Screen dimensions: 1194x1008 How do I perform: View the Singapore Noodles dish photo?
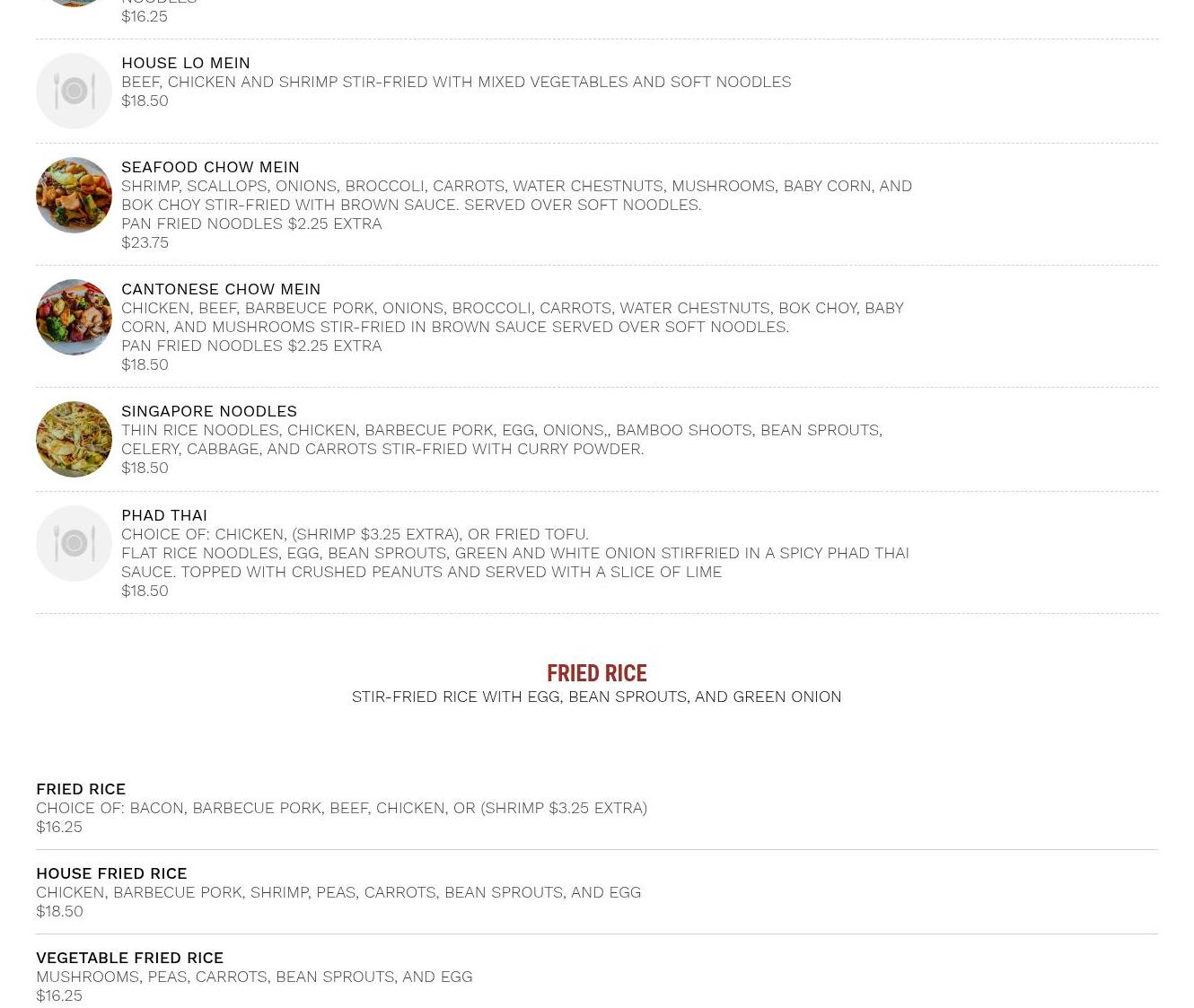74,439
